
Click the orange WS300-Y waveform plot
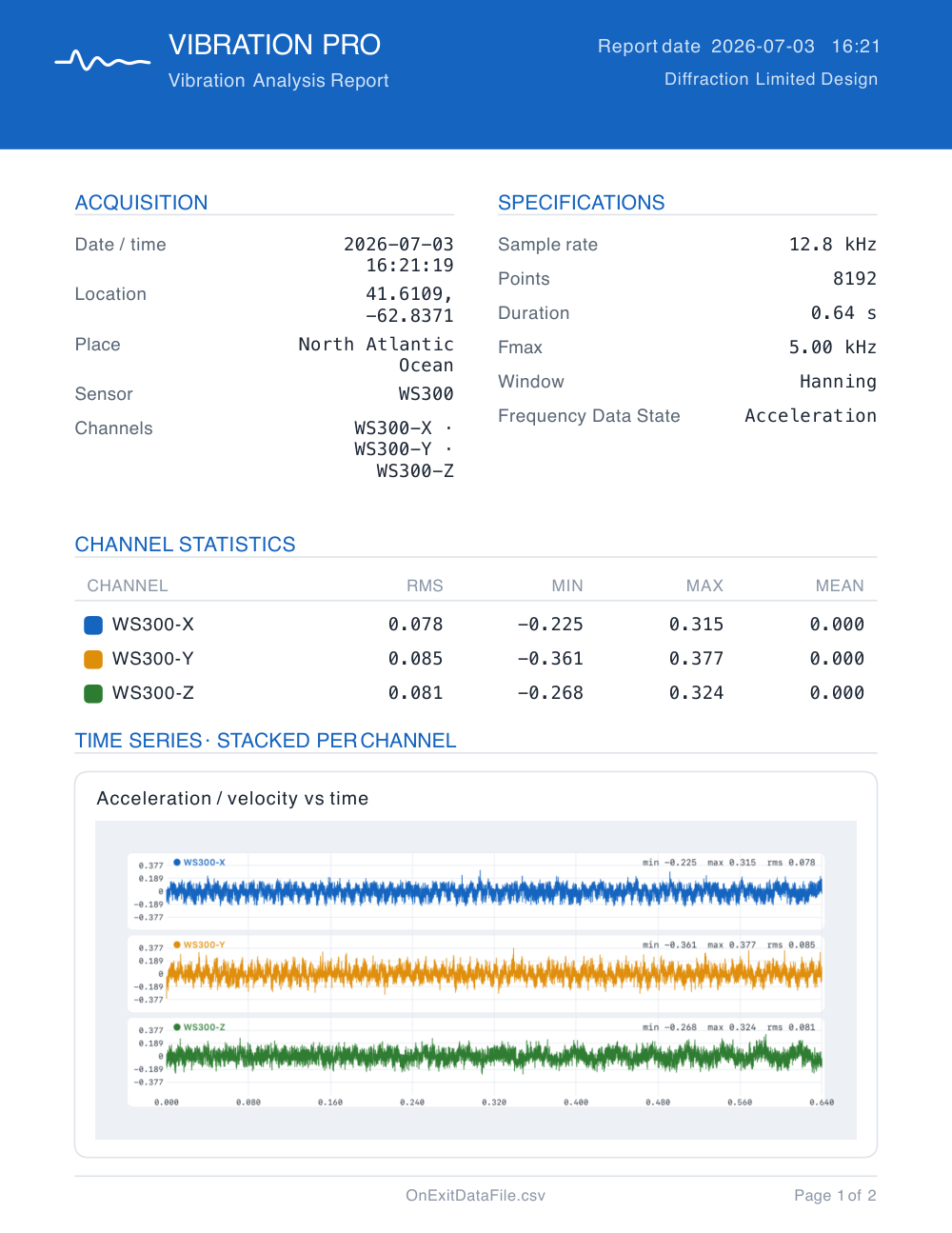[494, 974]
